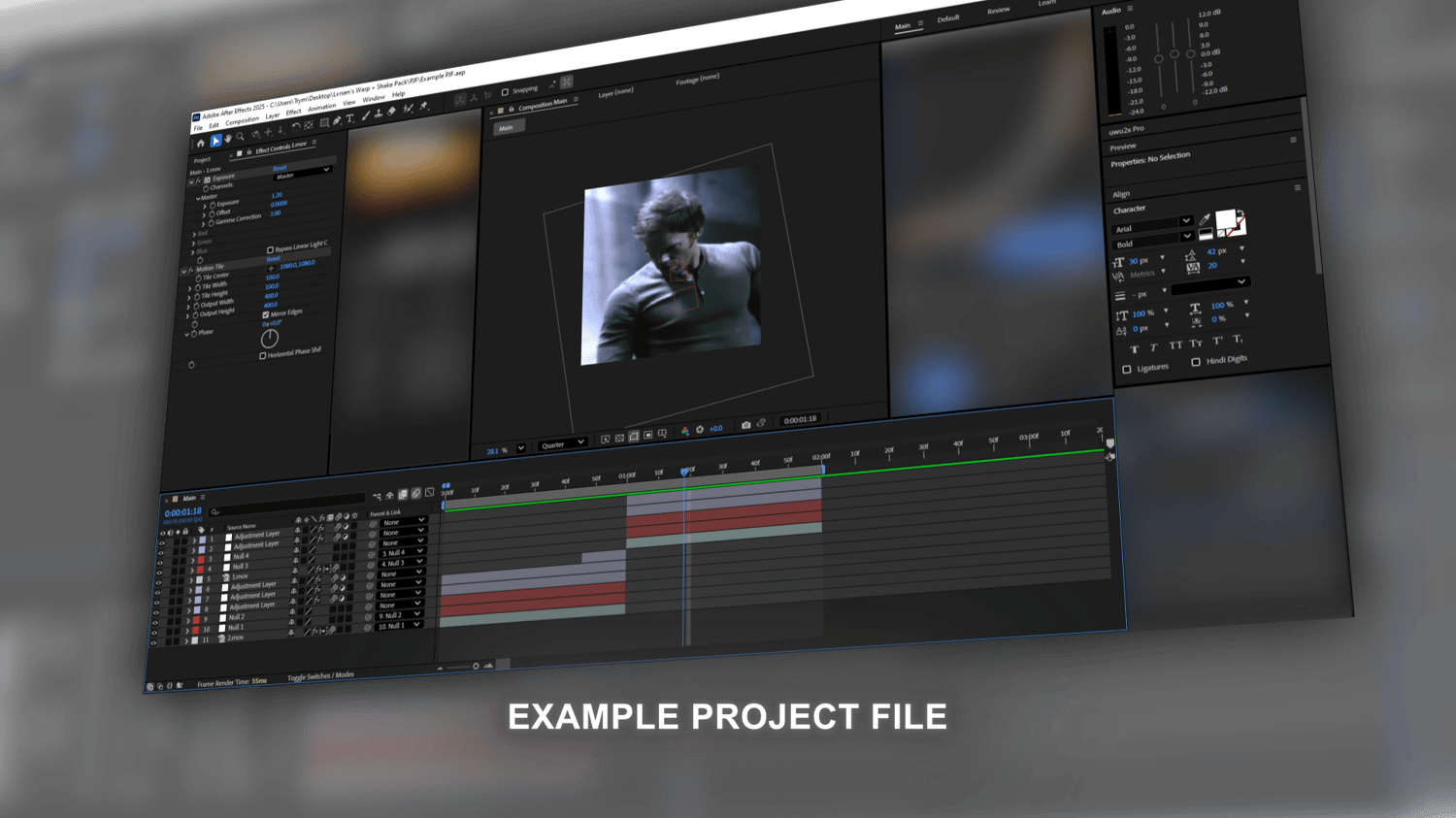Screen dimensions: 1456x818
Task: Click the Faux Bold style icon
Action: tap(1134, 349)
